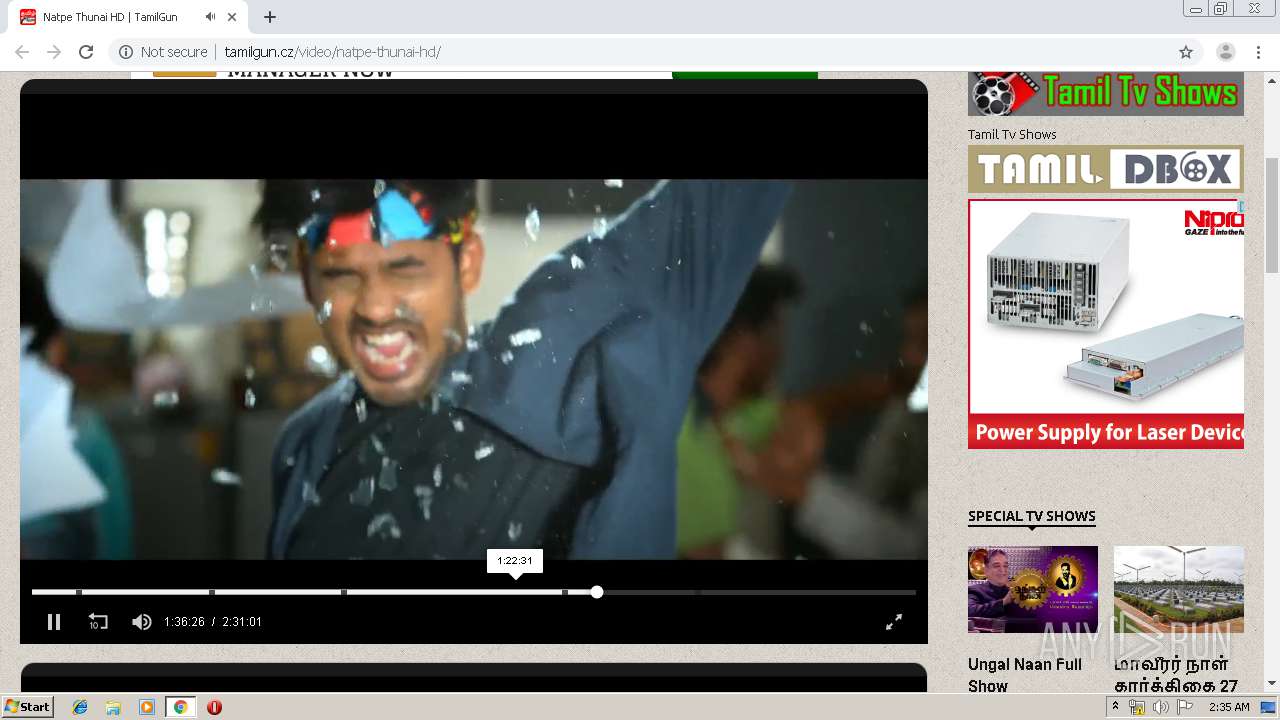This screenshot has width=1280, height=720.
Task: Go back in browser history
Action: 22,52
